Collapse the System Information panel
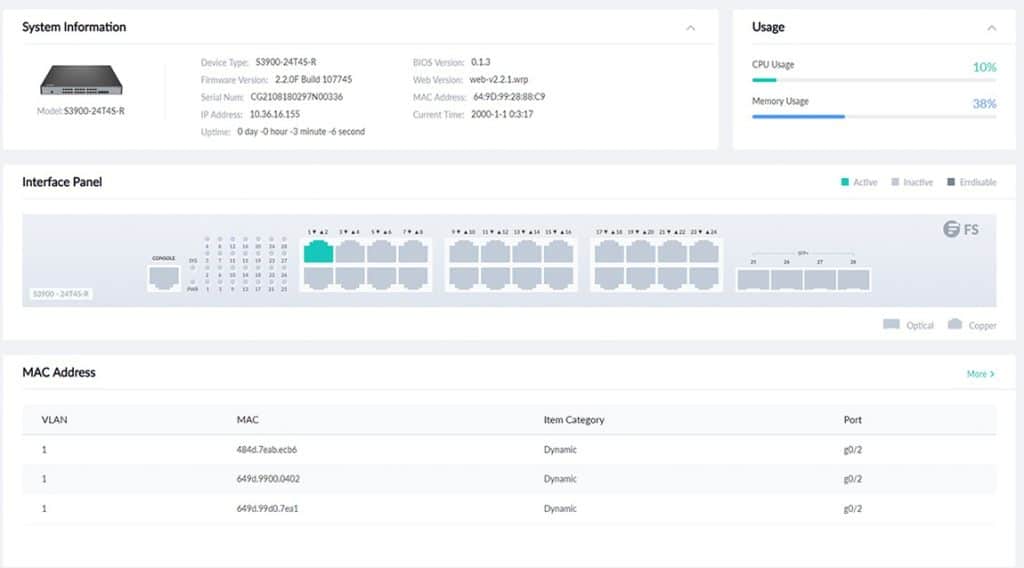The height and width of the screenshot is (568, 1024). pyautogui.click(x=690, y=28)
